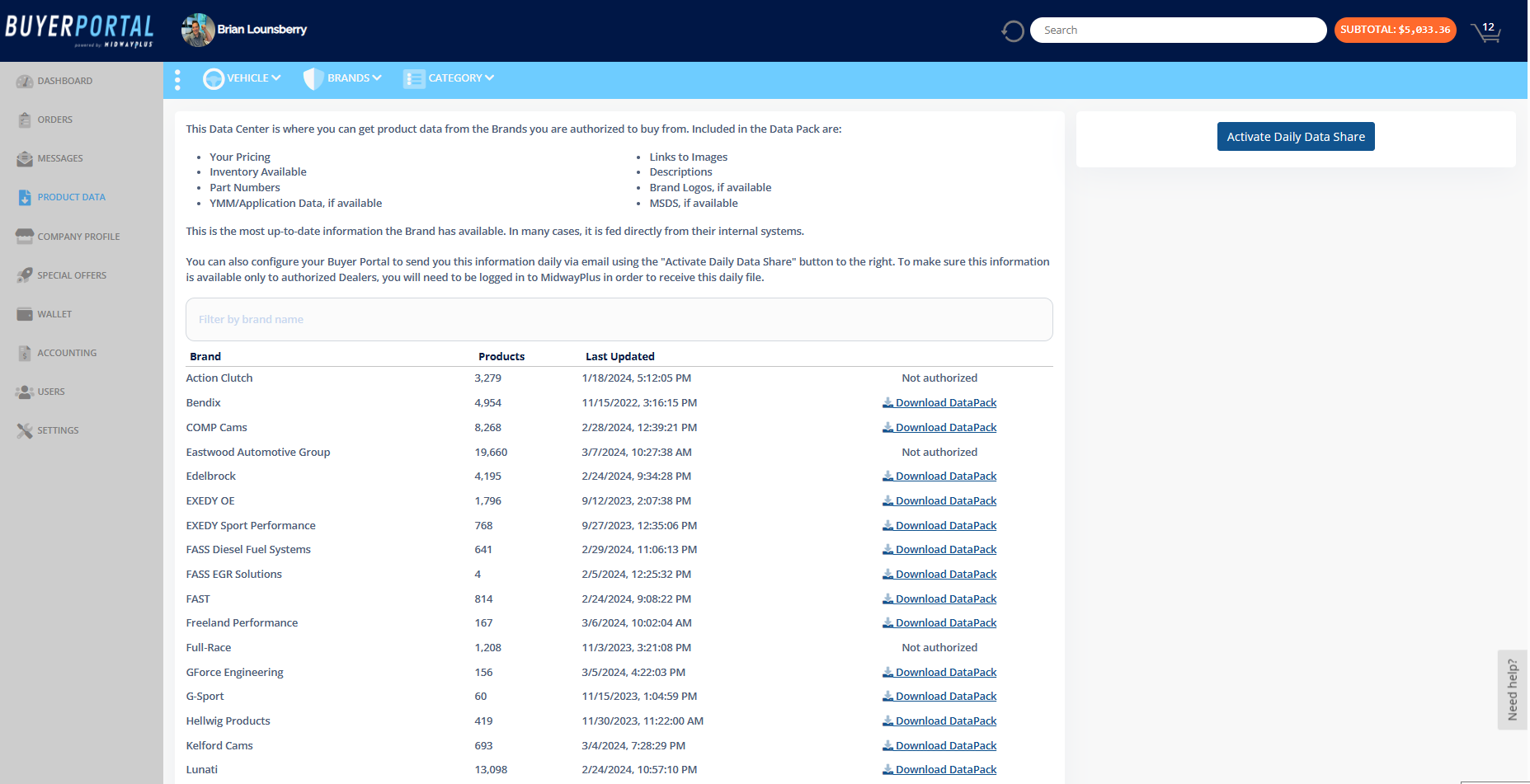Screen dimensions: 1530x784
Task: Click Activate Daily Data Share button
Action: click(1296, 137)
